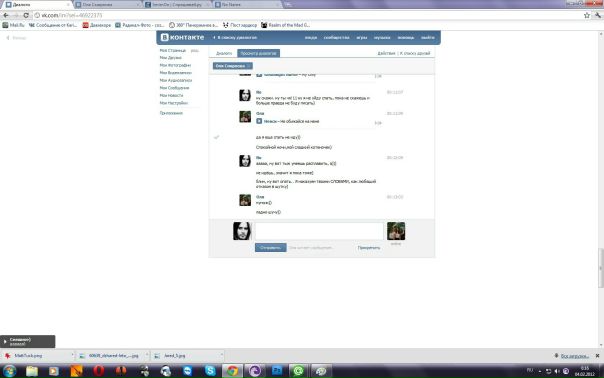Bookmark this page with the star icon

coord(587,15)
